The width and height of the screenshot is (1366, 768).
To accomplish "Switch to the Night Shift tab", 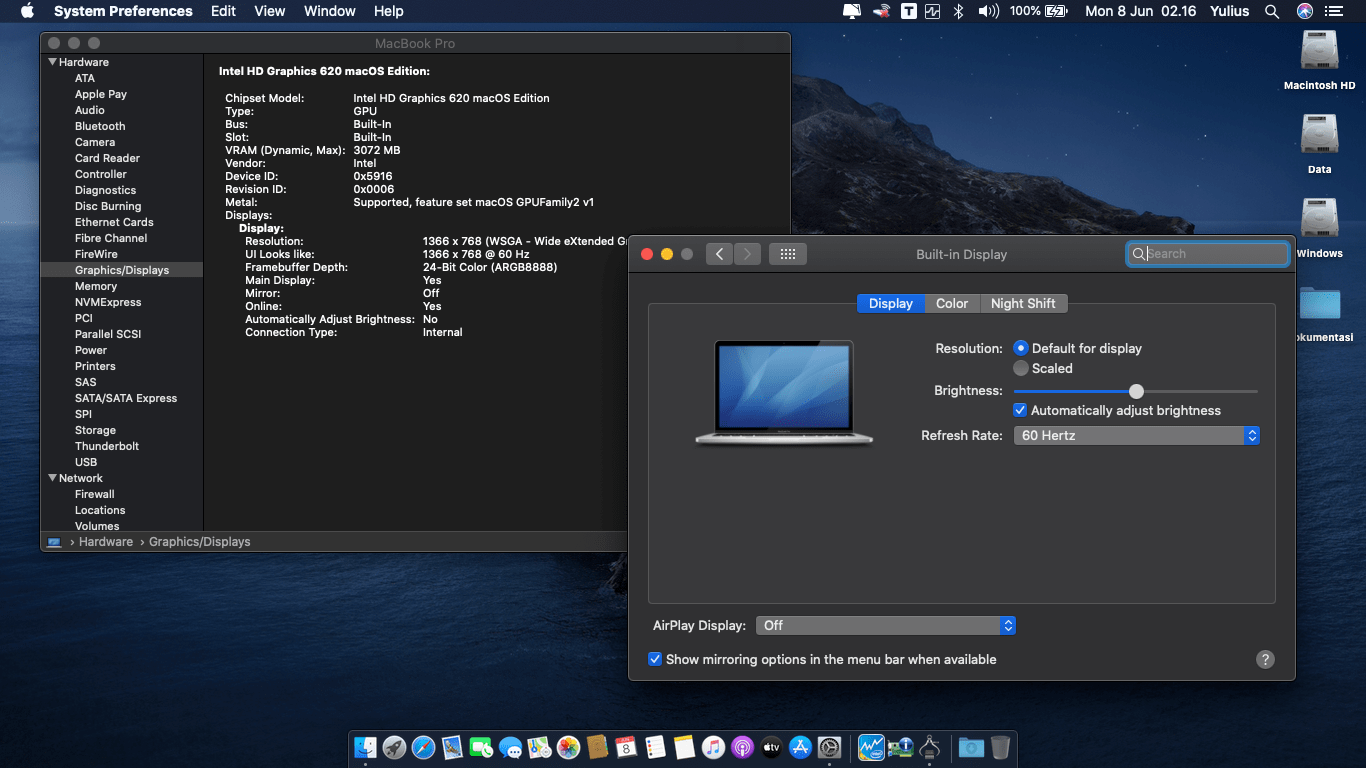I will [x=1023, y=303].
